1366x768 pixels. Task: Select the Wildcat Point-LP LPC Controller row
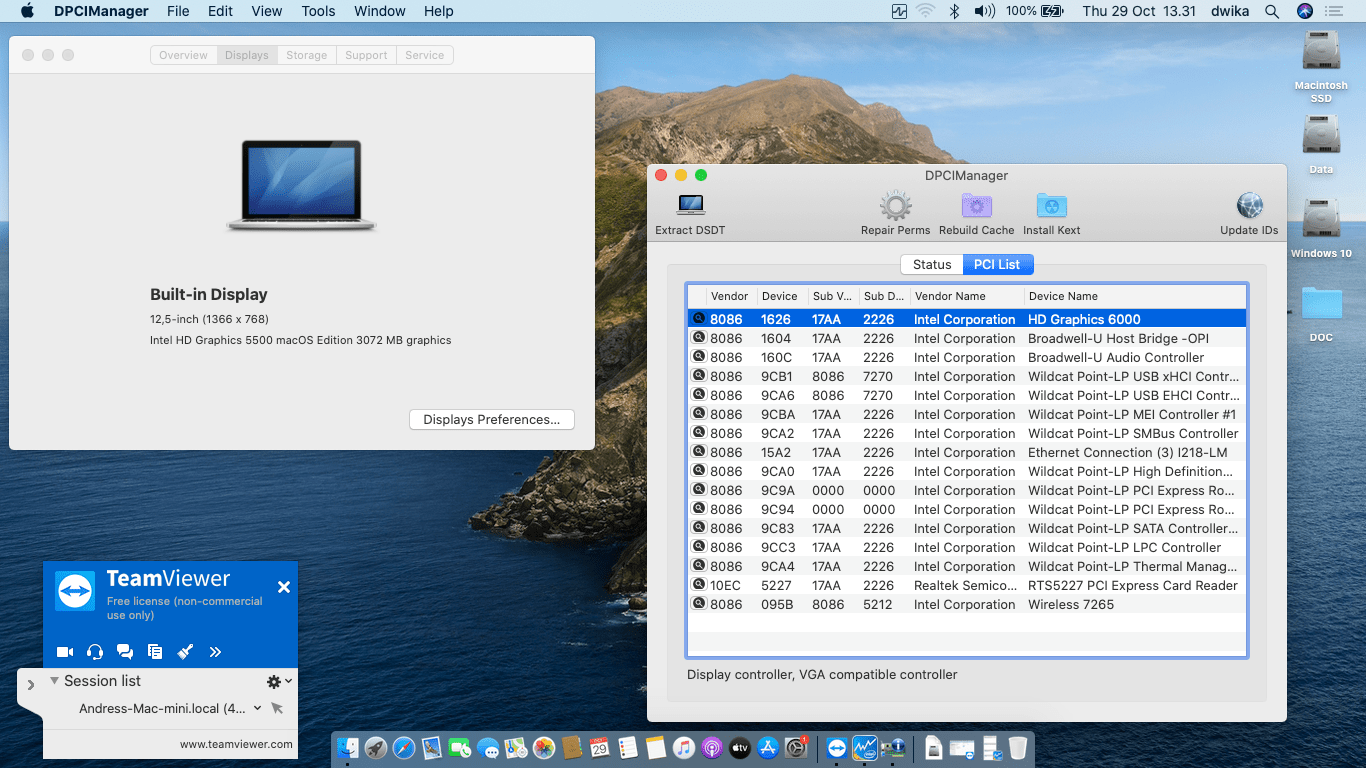(967, 547)
